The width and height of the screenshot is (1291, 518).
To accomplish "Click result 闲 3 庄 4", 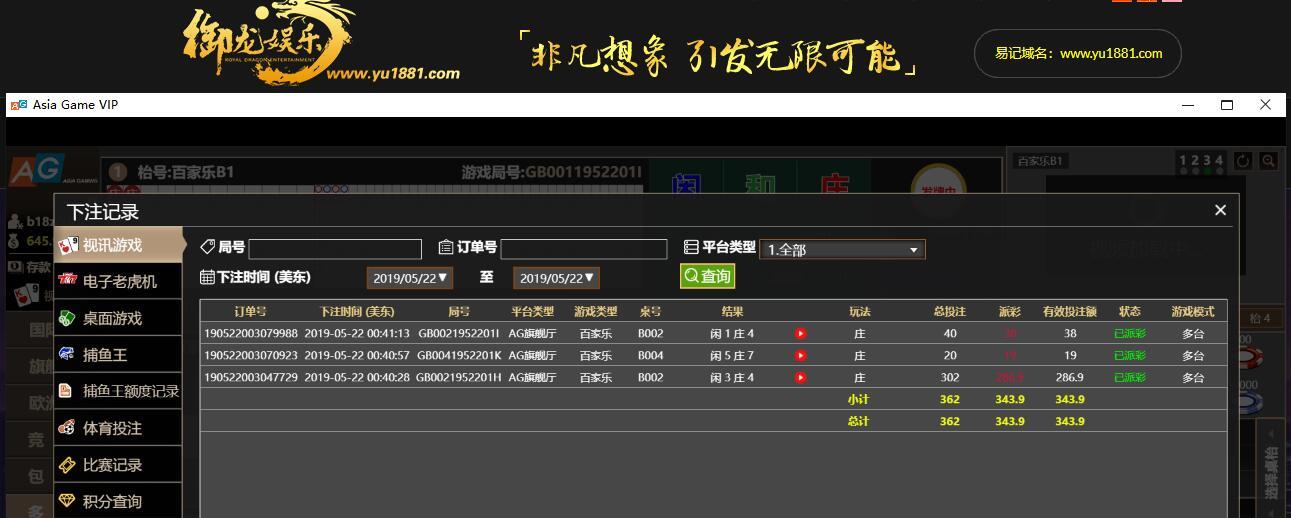I will pos(732,377).
